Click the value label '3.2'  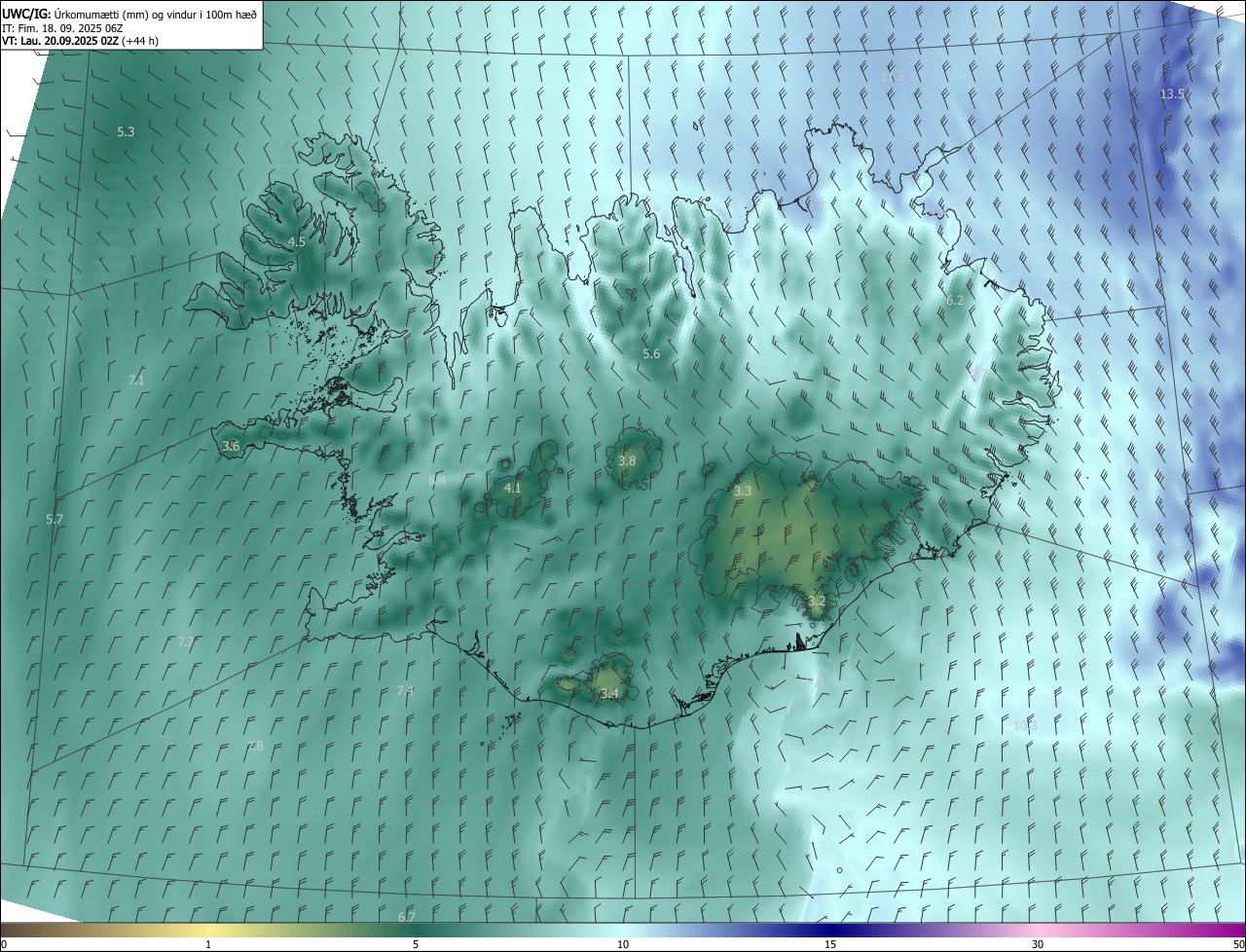coord(817,602)
